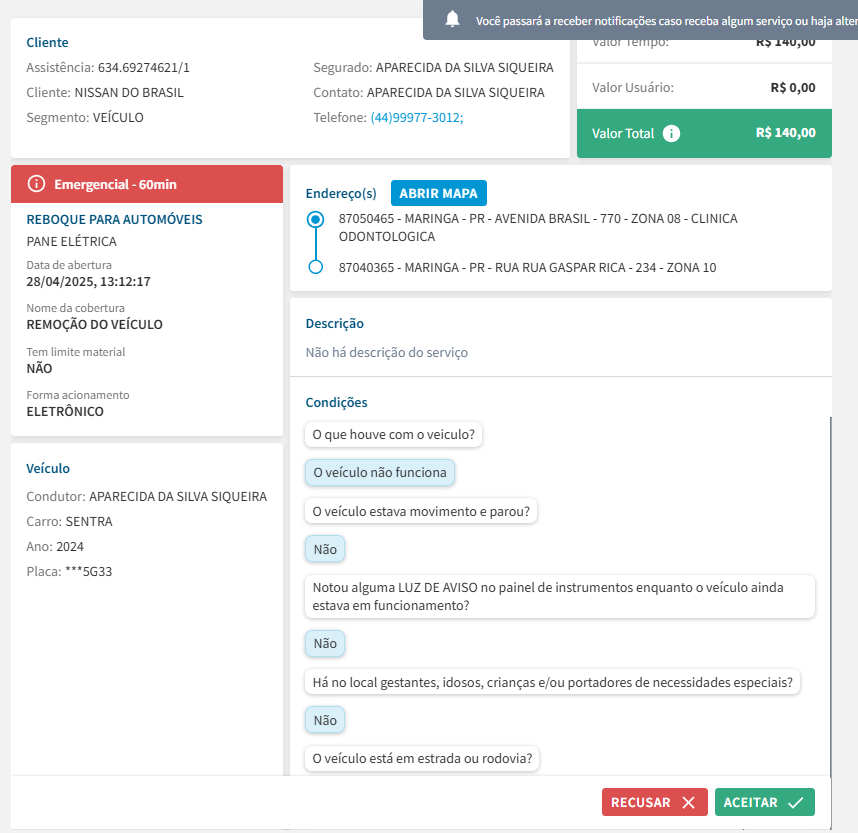Click the info icon in Emergencial banner
This screenshot has height=833, width=858.
point(36,184)
